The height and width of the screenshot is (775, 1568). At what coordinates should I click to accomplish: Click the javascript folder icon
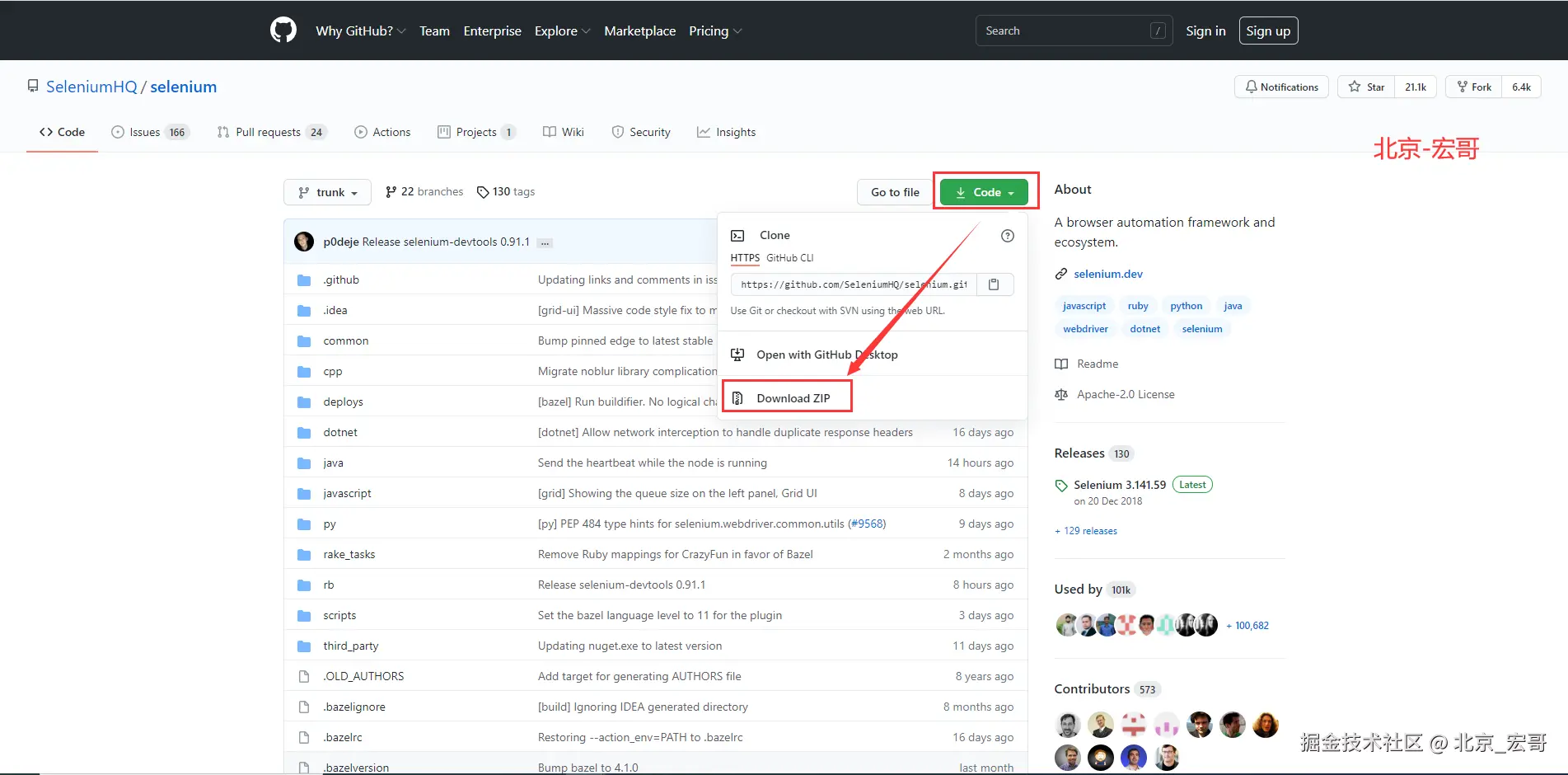[x=304, y=494]
